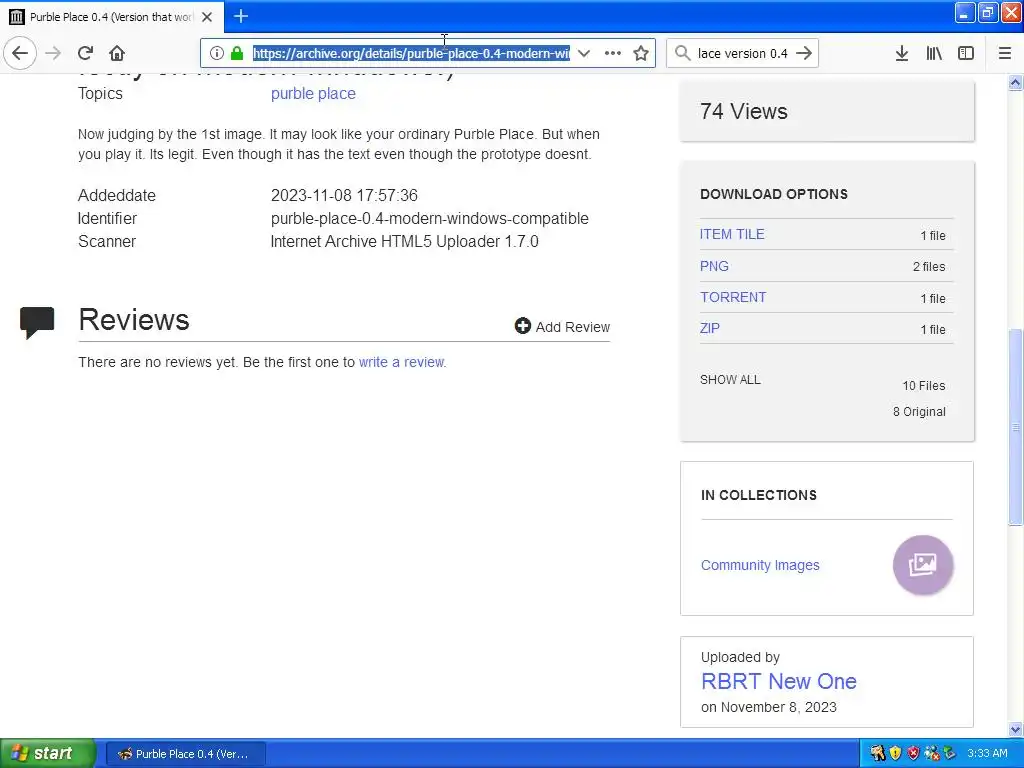
Task: Click the taskbar clock showing 3:33 AM
Action: 987,753
